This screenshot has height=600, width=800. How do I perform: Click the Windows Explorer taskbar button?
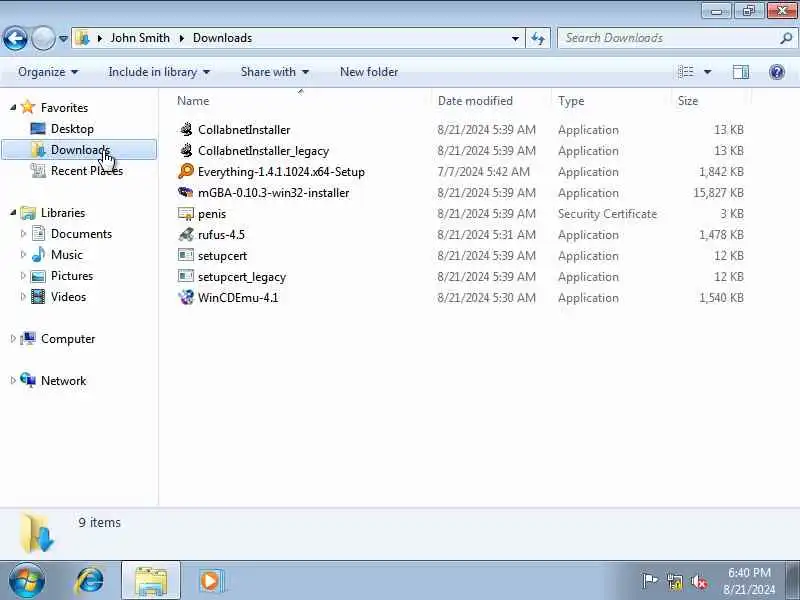pyautogui.click(x=151, y=580)
